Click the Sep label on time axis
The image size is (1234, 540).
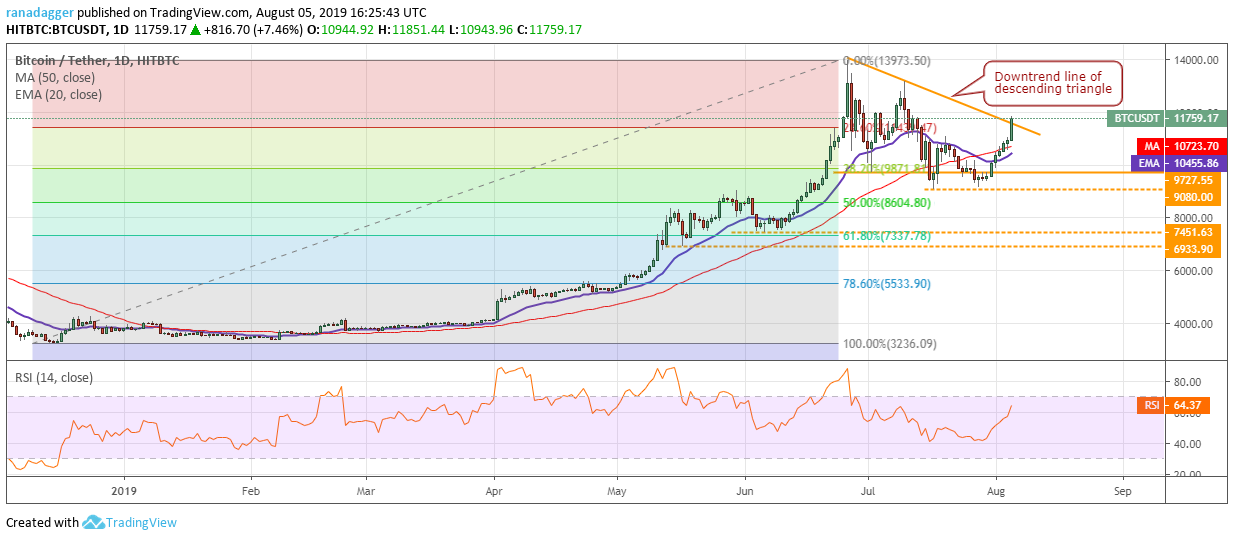point(1122,493)
